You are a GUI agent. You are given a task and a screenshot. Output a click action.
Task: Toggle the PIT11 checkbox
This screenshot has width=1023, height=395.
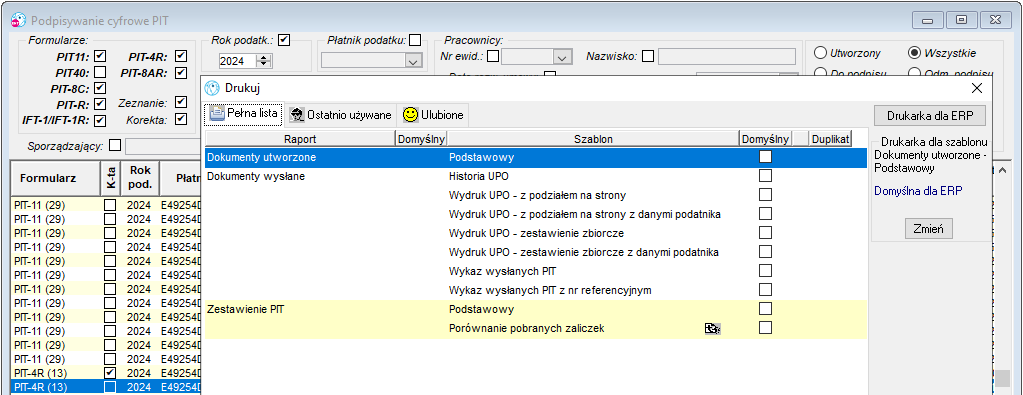100,56
